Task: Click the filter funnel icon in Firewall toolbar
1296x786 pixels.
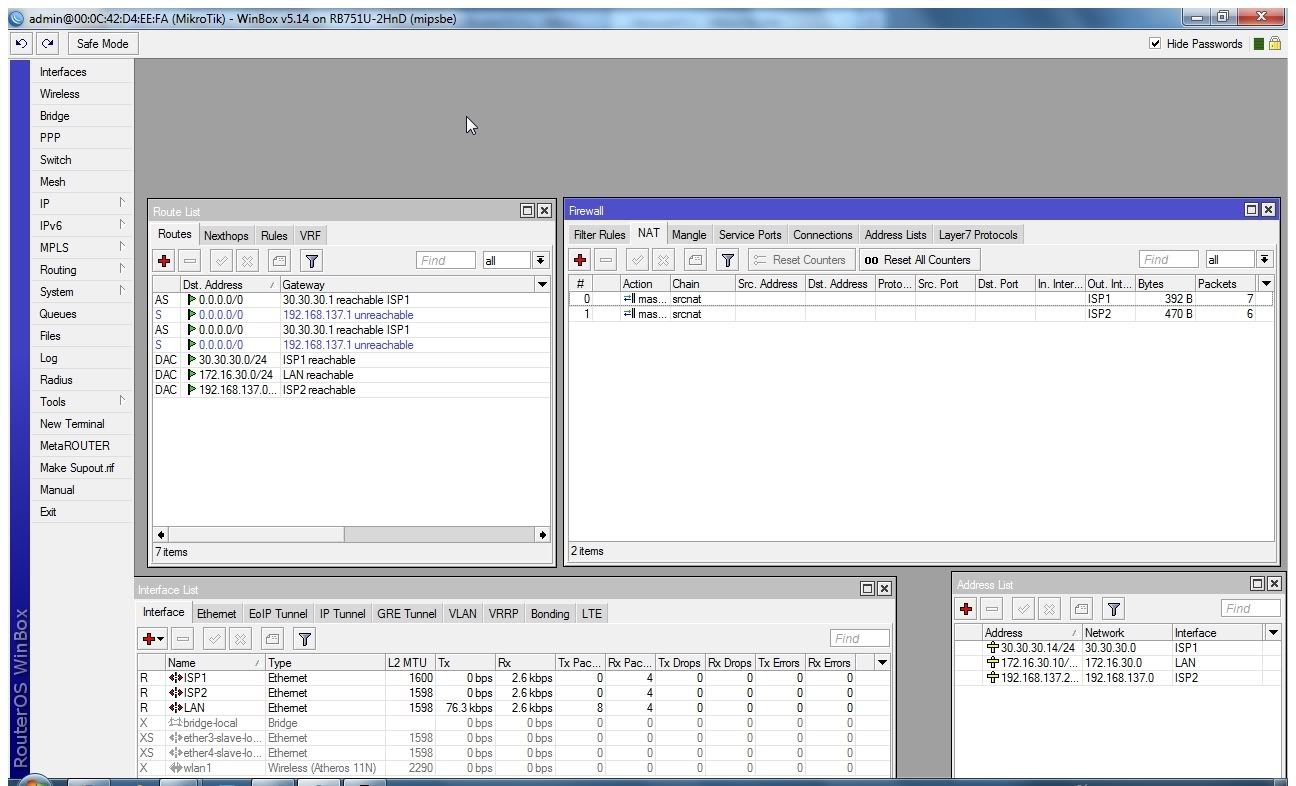Action: (728, 260)
